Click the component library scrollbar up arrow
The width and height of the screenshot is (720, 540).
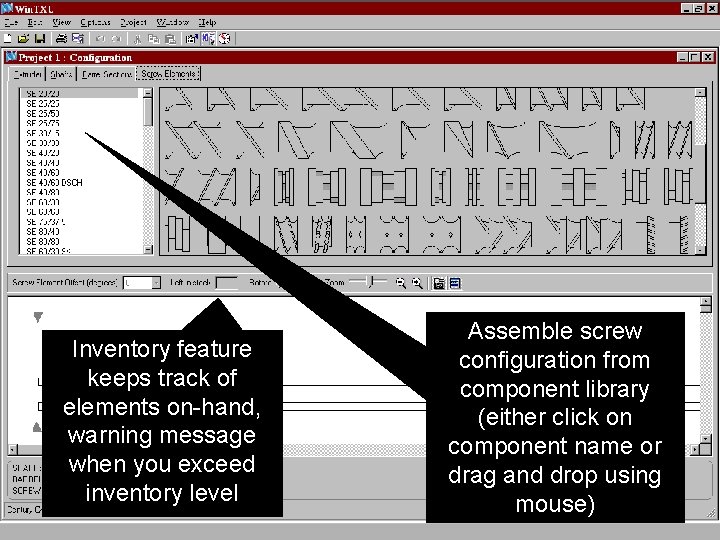coord(700,92)
